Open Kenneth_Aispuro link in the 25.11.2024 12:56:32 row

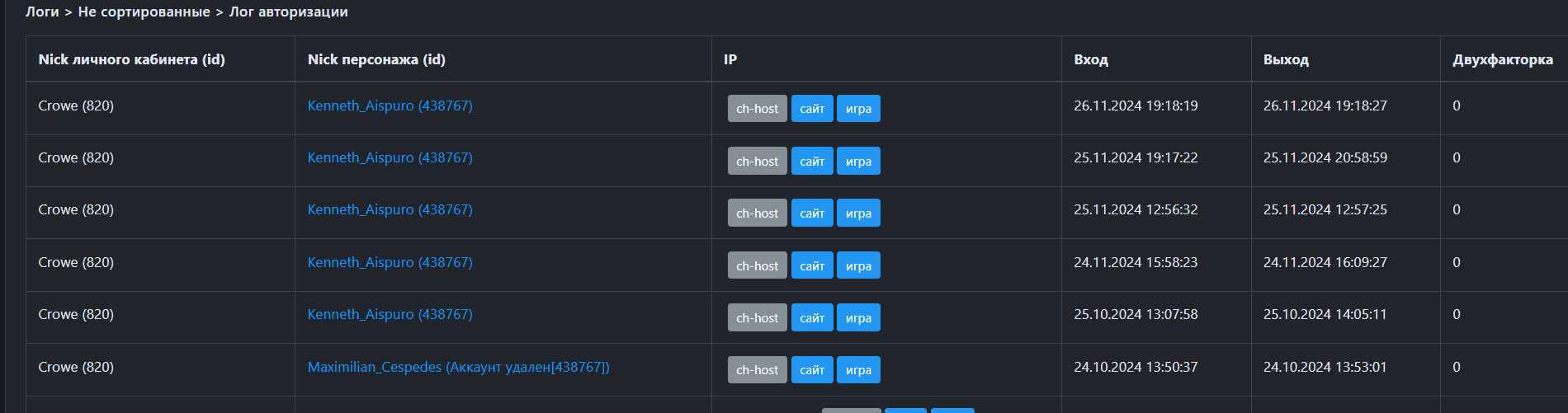390,209
